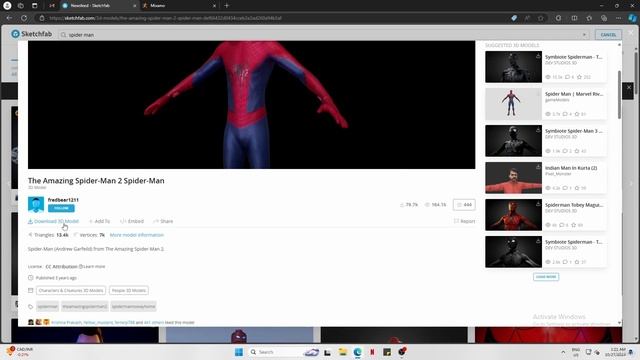Viewport: 640px width, 360px height.
Task: Open the Sketchfab logo home link
Action: coord(32,34)
